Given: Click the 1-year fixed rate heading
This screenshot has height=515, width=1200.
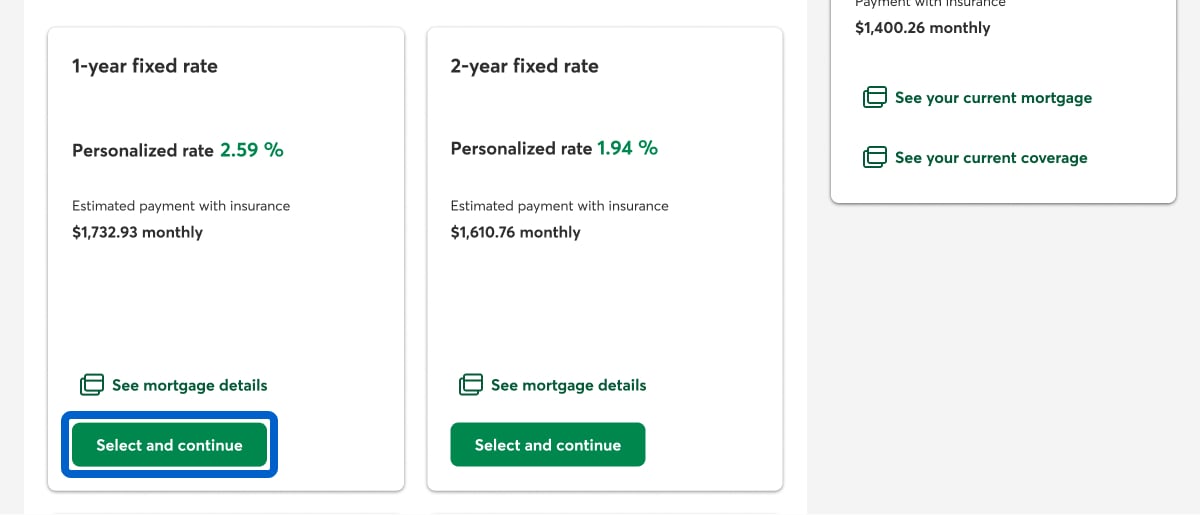Looking at the screenshot, I should tap(145, 66).
